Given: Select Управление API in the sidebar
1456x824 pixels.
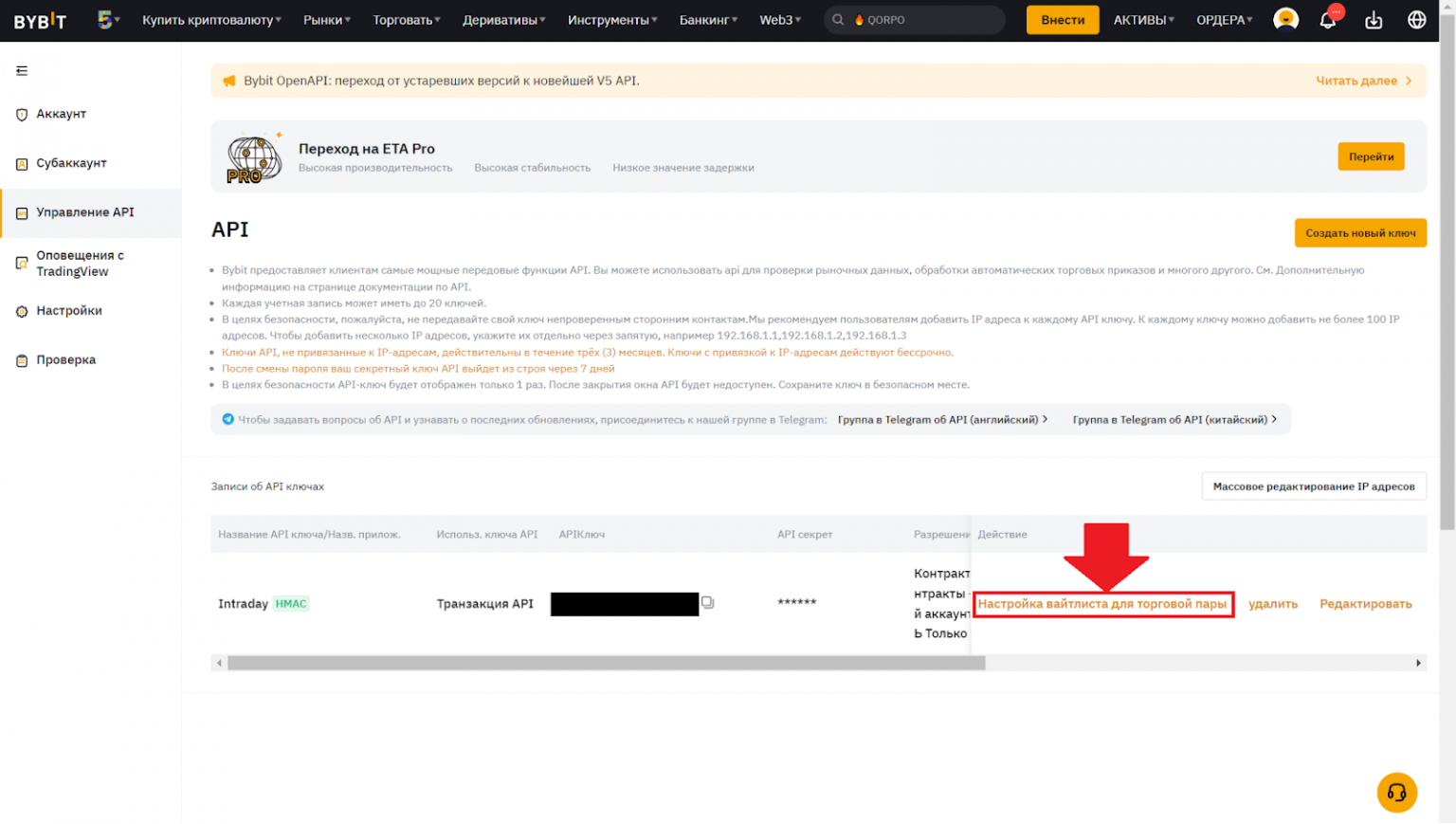Looking at the screenshot, I should [x=85, y=212].
